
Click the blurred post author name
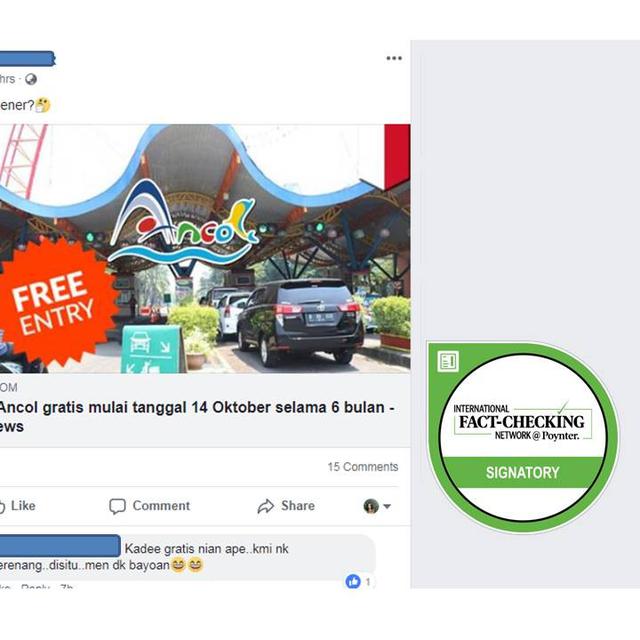[27, 58]
